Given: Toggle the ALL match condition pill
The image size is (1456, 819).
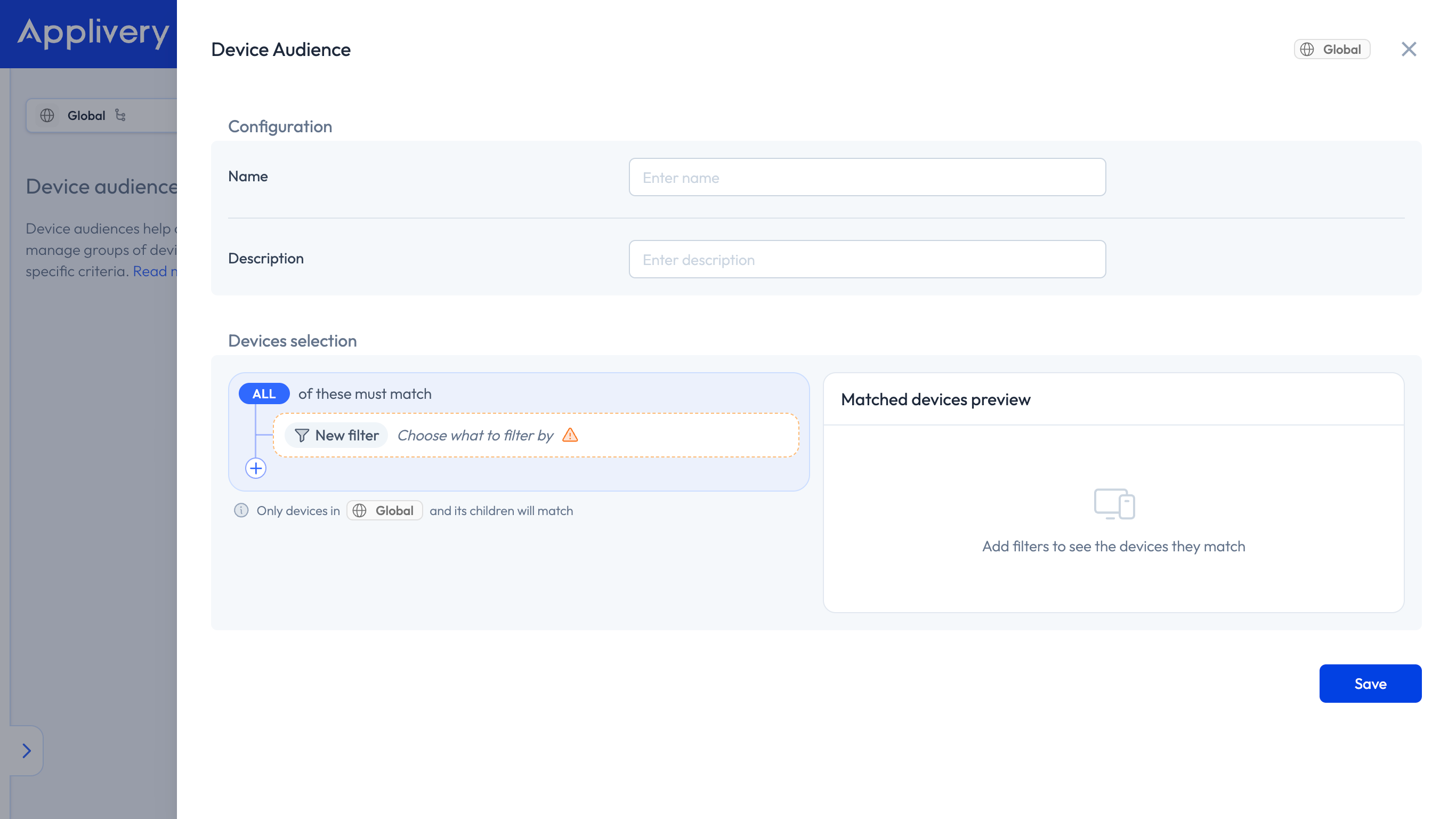Looking at the screenshot, I should point(264,394).
